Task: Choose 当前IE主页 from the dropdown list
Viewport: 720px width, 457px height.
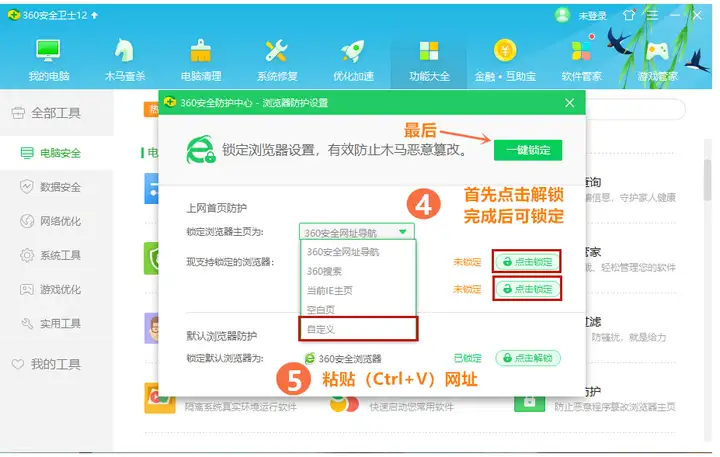Action: (358, 290)
